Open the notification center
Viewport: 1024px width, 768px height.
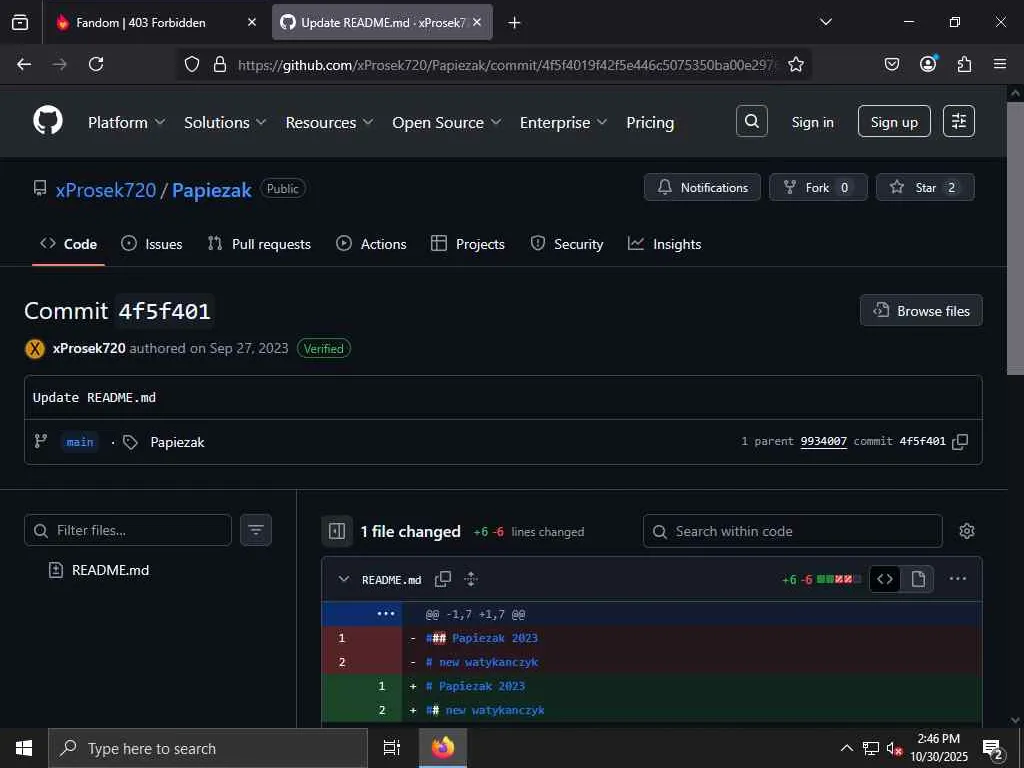(993, 748)
